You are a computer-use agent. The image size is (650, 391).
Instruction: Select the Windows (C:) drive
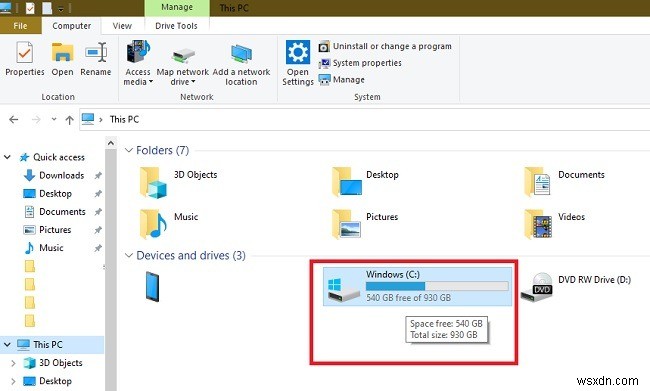coord(417,286)
